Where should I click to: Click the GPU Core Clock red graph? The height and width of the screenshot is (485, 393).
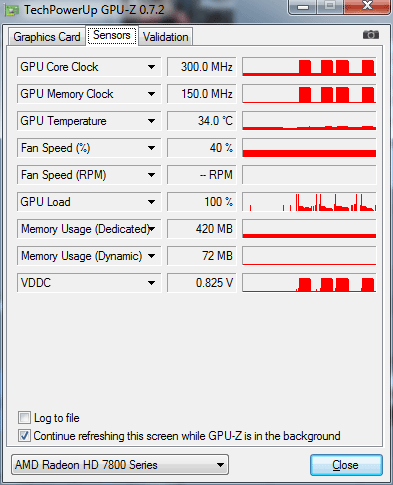click(309, 67)
